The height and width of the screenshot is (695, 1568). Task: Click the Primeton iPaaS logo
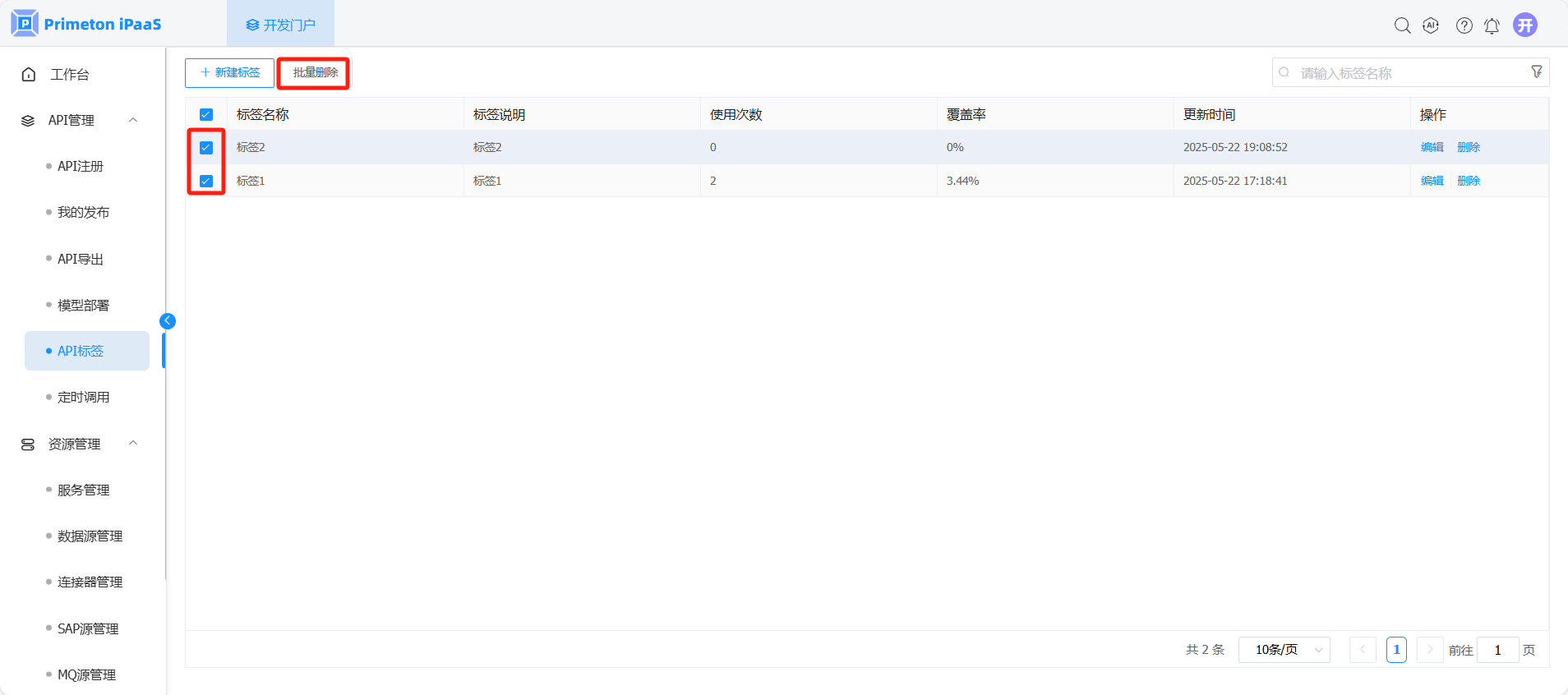coord(87,24)
